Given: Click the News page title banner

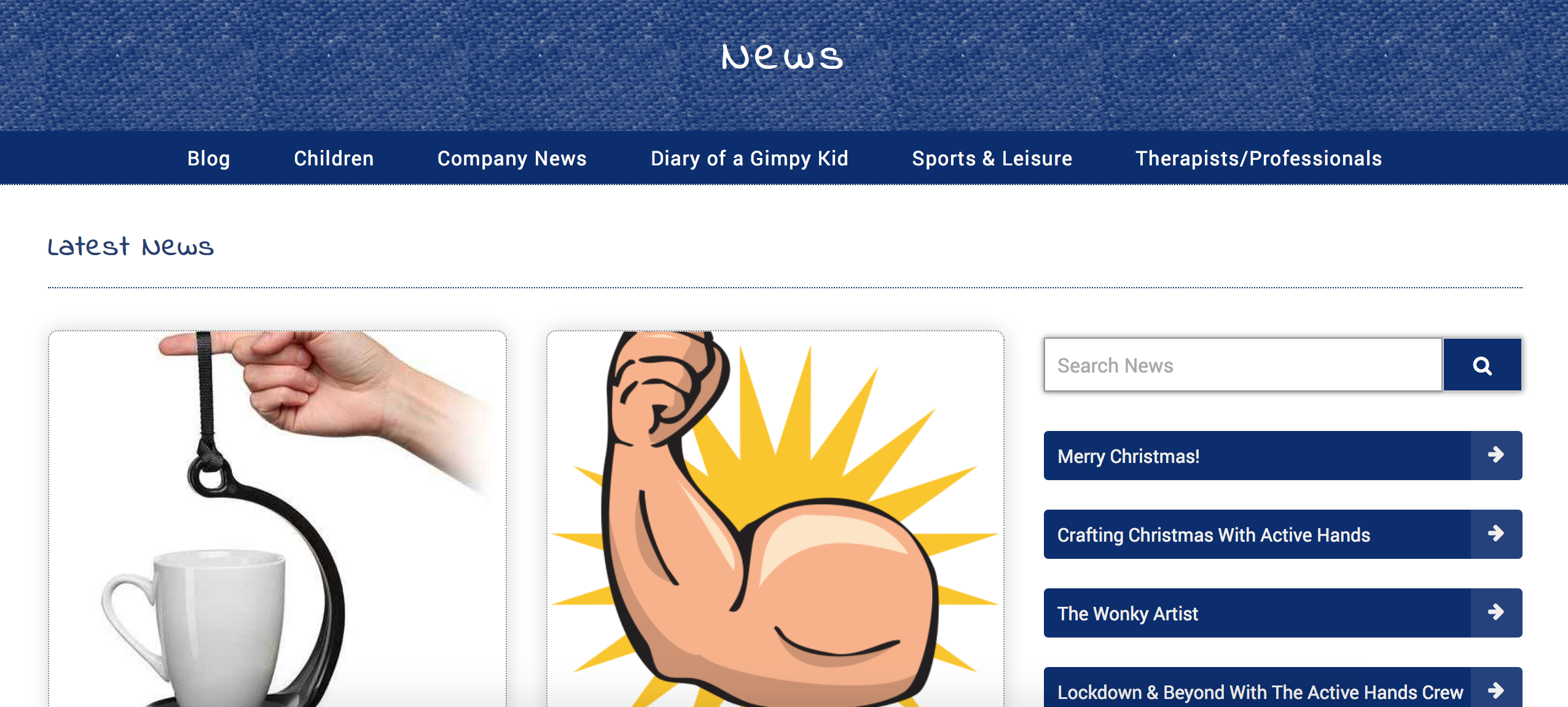Looking at the screenshot, I should click(x=782, y=57).
